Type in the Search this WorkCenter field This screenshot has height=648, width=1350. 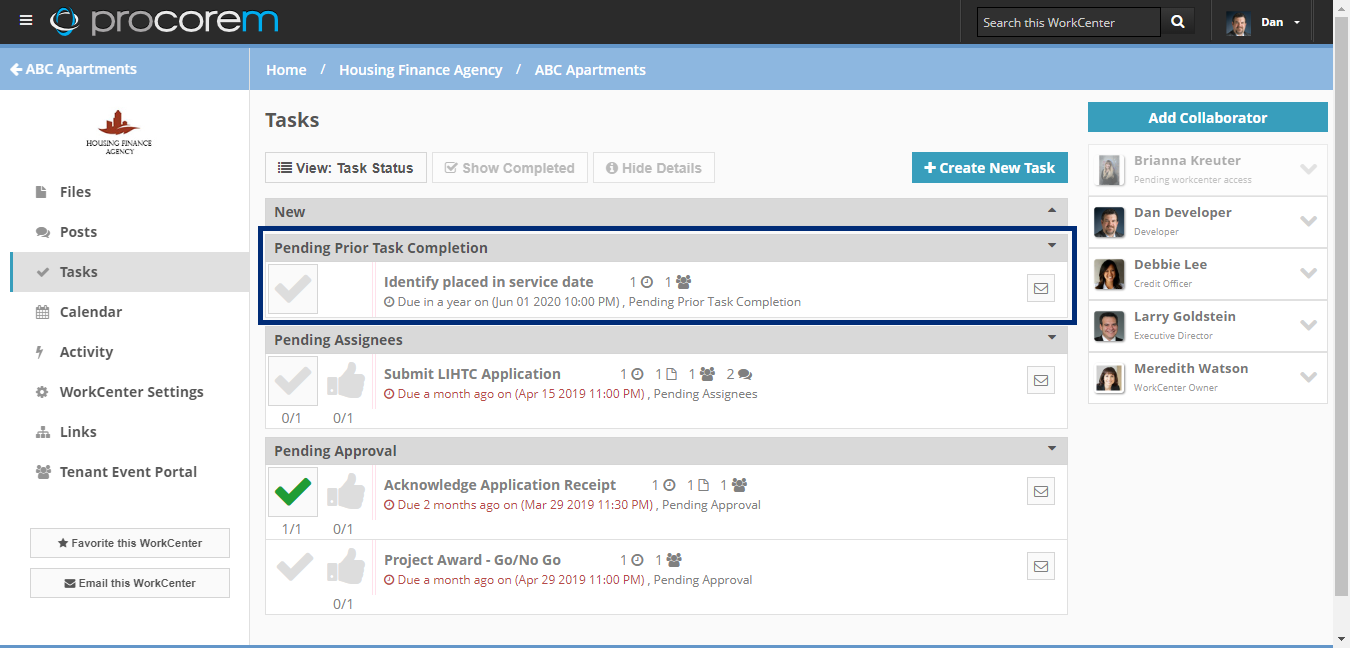click(x=1067, y=20)
